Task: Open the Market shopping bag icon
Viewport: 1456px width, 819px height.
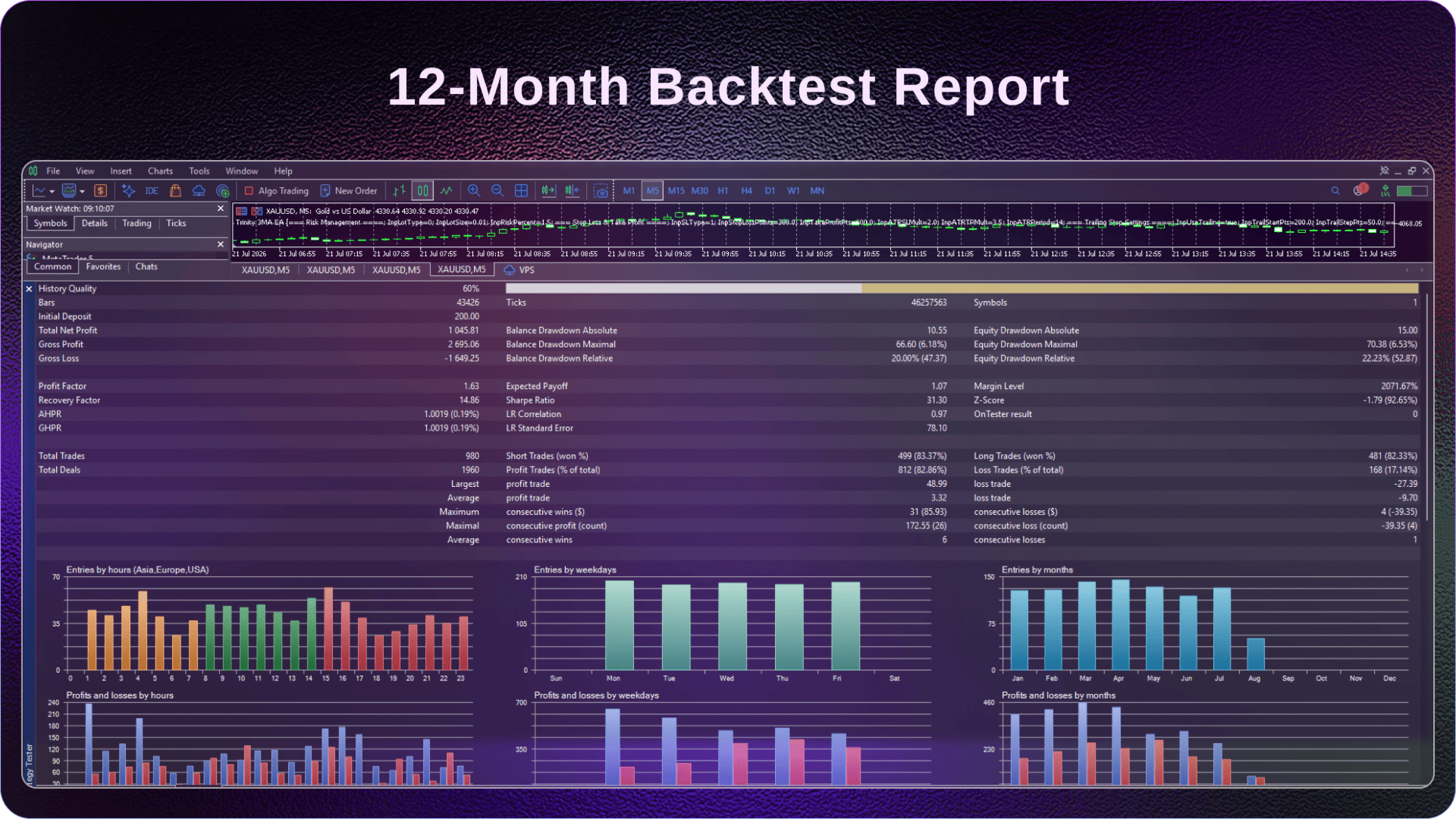Action: [175, 191]
